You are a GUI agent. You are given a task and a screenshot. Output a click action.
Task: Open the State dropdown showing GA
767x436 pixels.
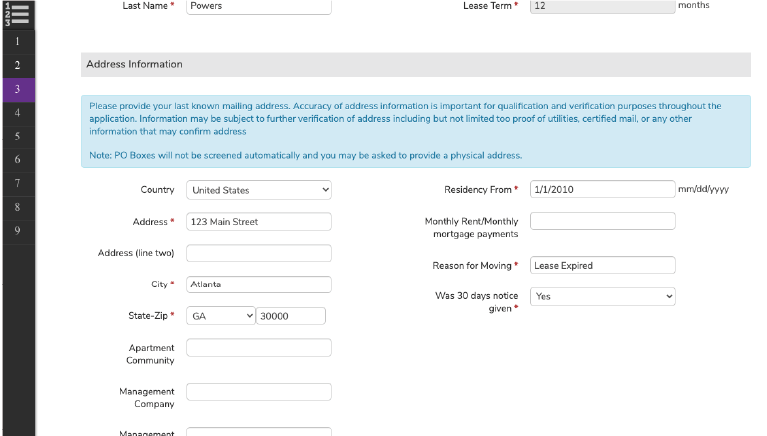coord(221,316)
